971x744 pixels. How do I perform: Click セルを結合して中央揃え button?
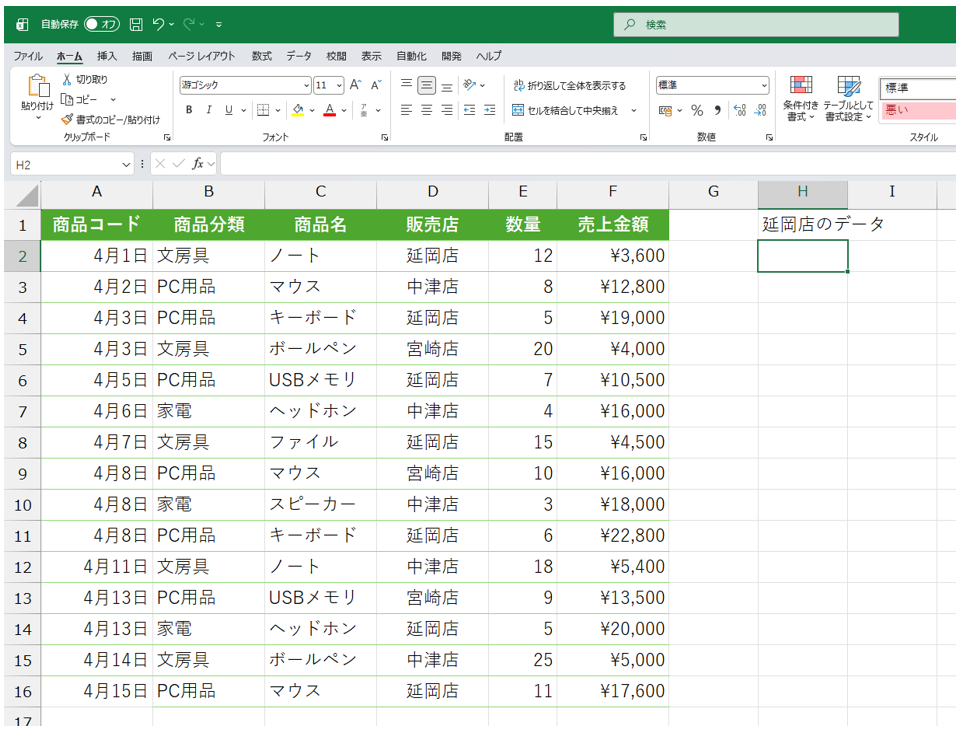click(x=566, y=110)
